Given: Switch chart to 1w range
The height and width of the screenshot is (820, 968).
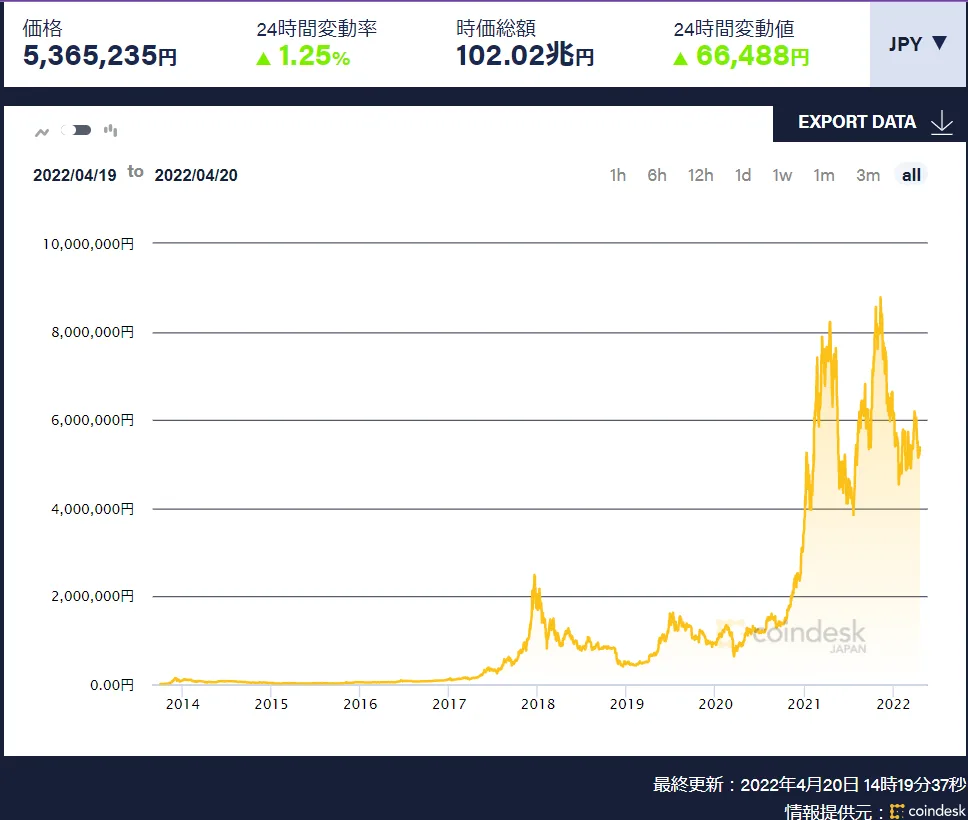Looking at the screenshot, I should point(782,175).
